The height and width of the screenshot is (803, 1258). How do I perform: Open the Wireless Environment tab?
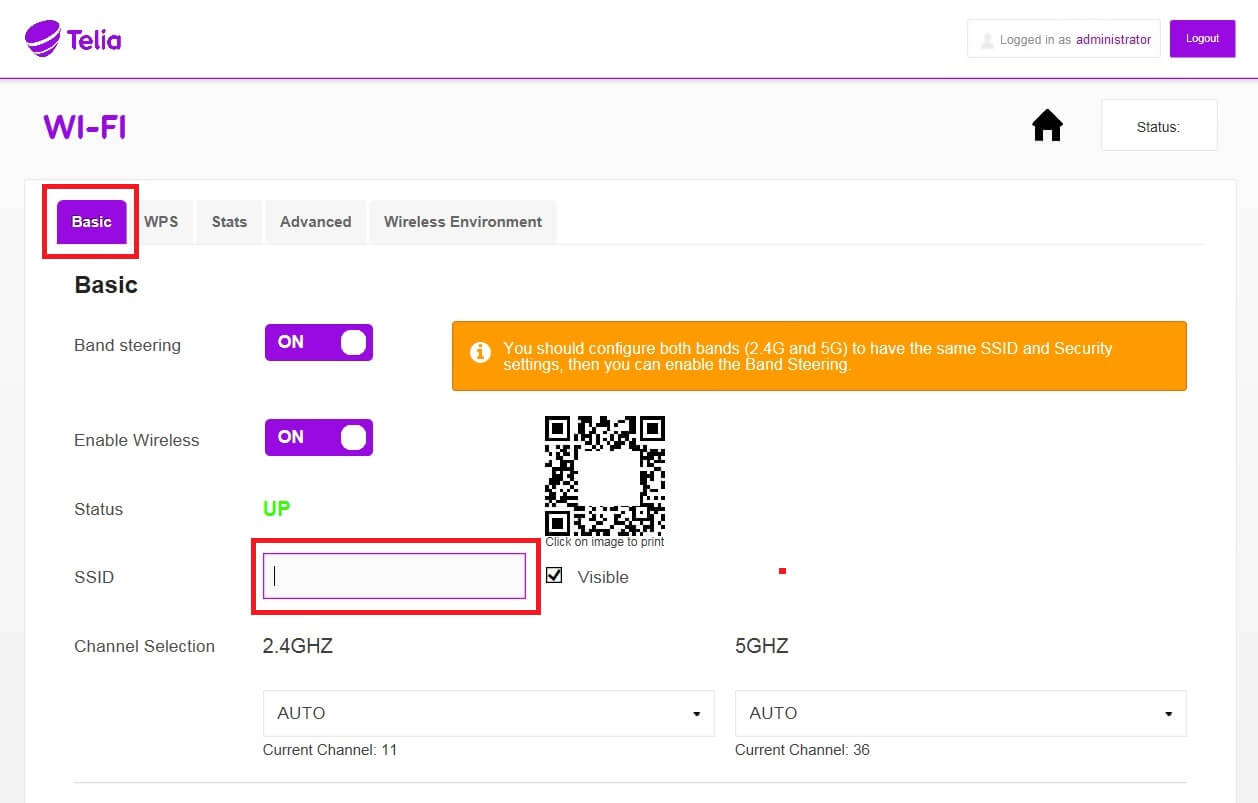pos(463,222)
